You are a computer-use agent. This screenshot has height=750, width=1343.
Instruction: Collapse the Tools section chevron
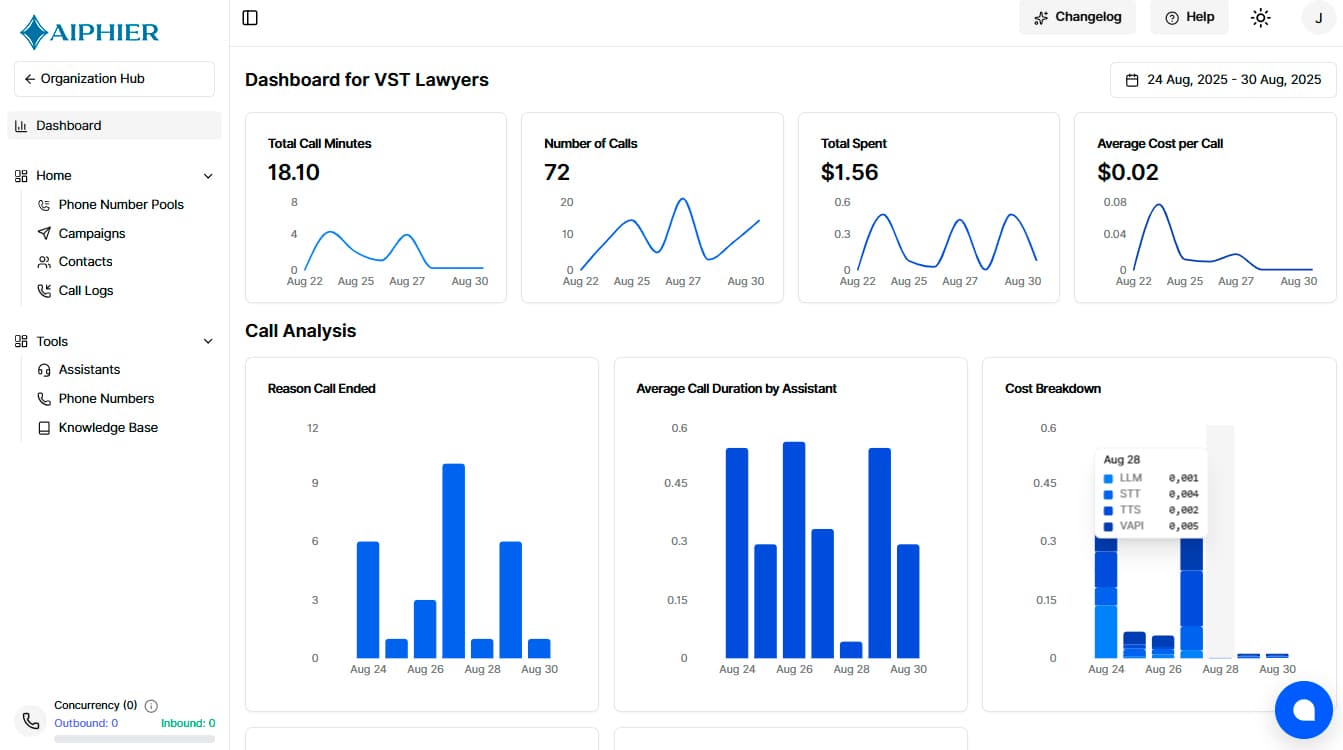tap(208, 341)
